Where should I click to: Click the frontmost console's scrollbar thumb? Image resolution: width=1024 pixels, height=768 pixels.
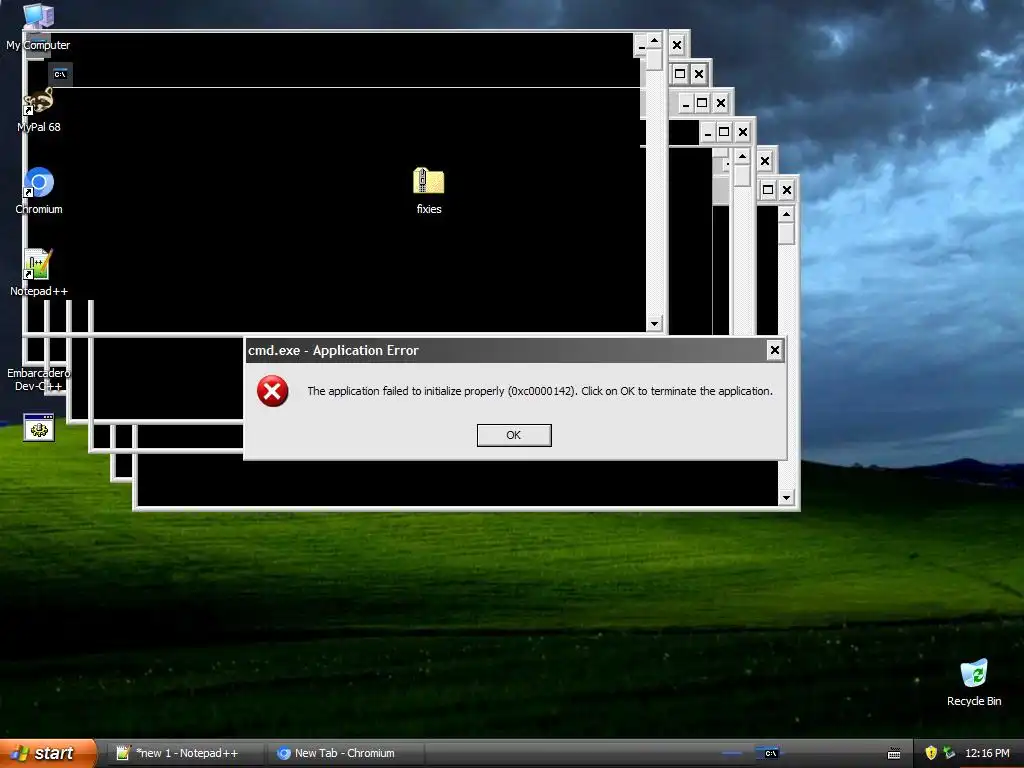click(x=654, y=59)
